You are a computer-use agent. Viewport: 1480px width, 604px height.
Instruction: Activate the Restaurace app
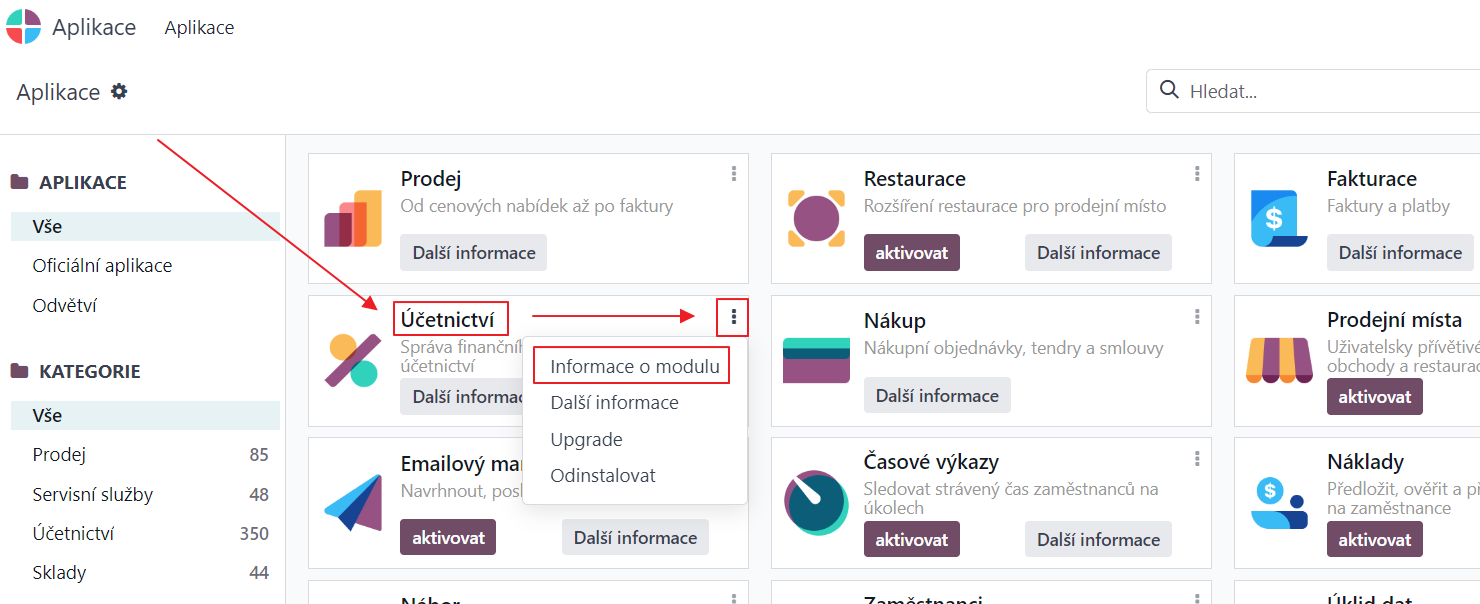[912, 253]
